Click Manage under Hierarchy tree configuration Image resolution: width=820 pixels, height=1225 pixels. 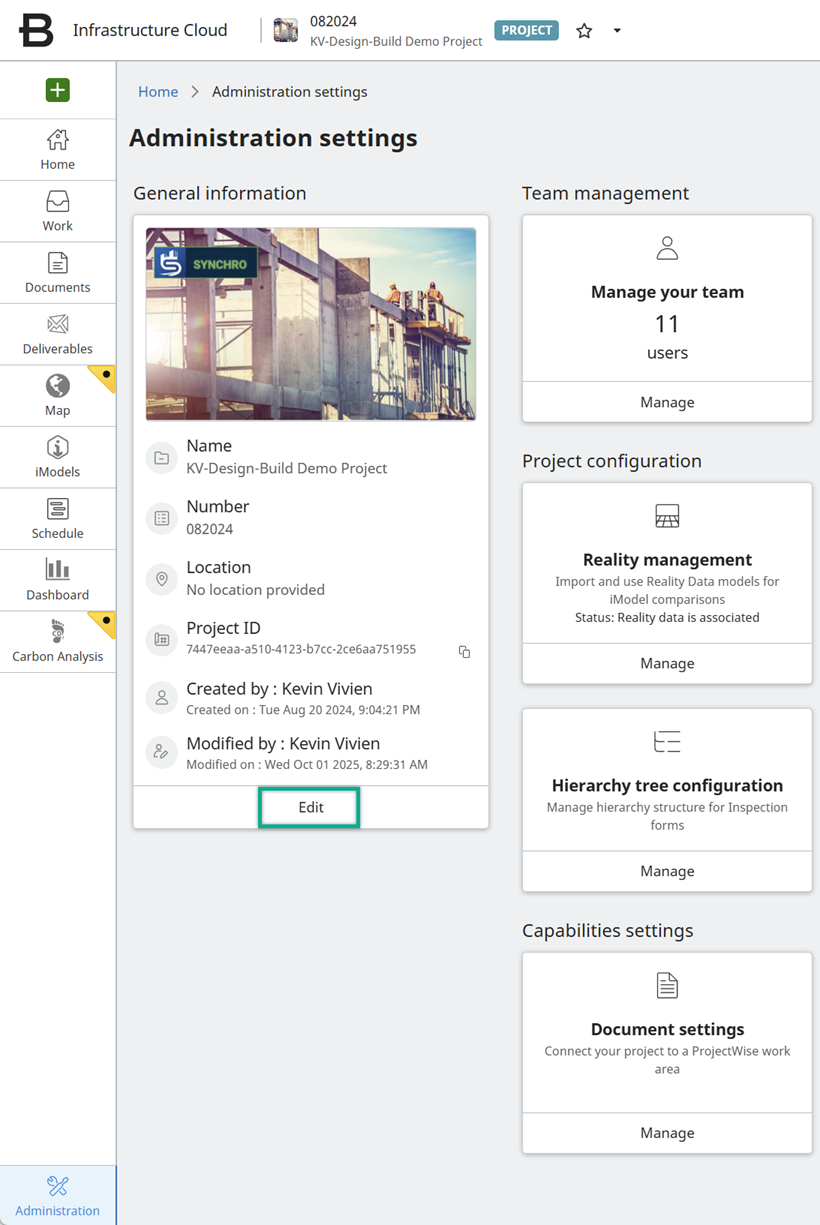tap(667, 871)
